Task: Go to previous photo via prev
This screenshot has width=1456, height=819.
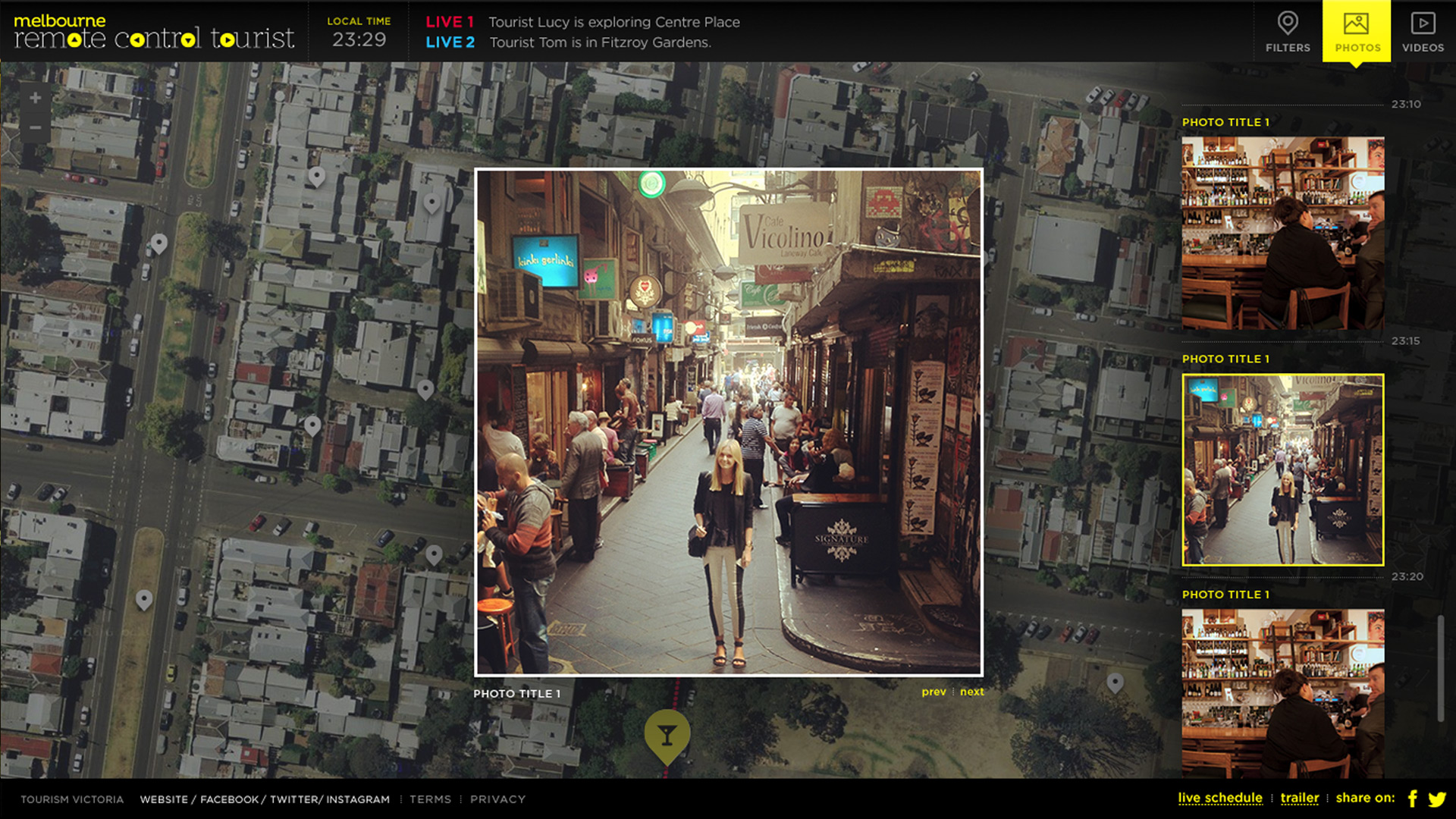Action: 934,692
